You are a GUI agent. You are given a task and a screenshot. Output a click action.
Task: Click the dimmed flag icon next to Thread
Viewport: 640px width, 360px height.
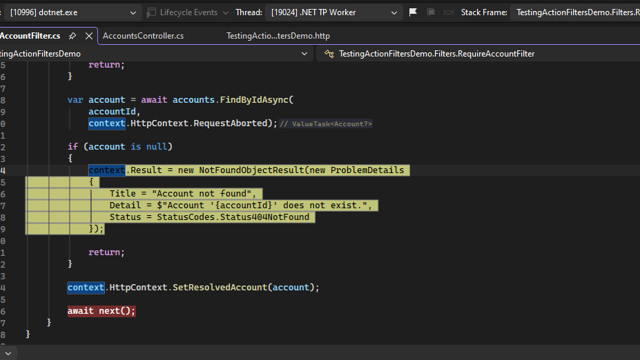(x=431, y=12)
